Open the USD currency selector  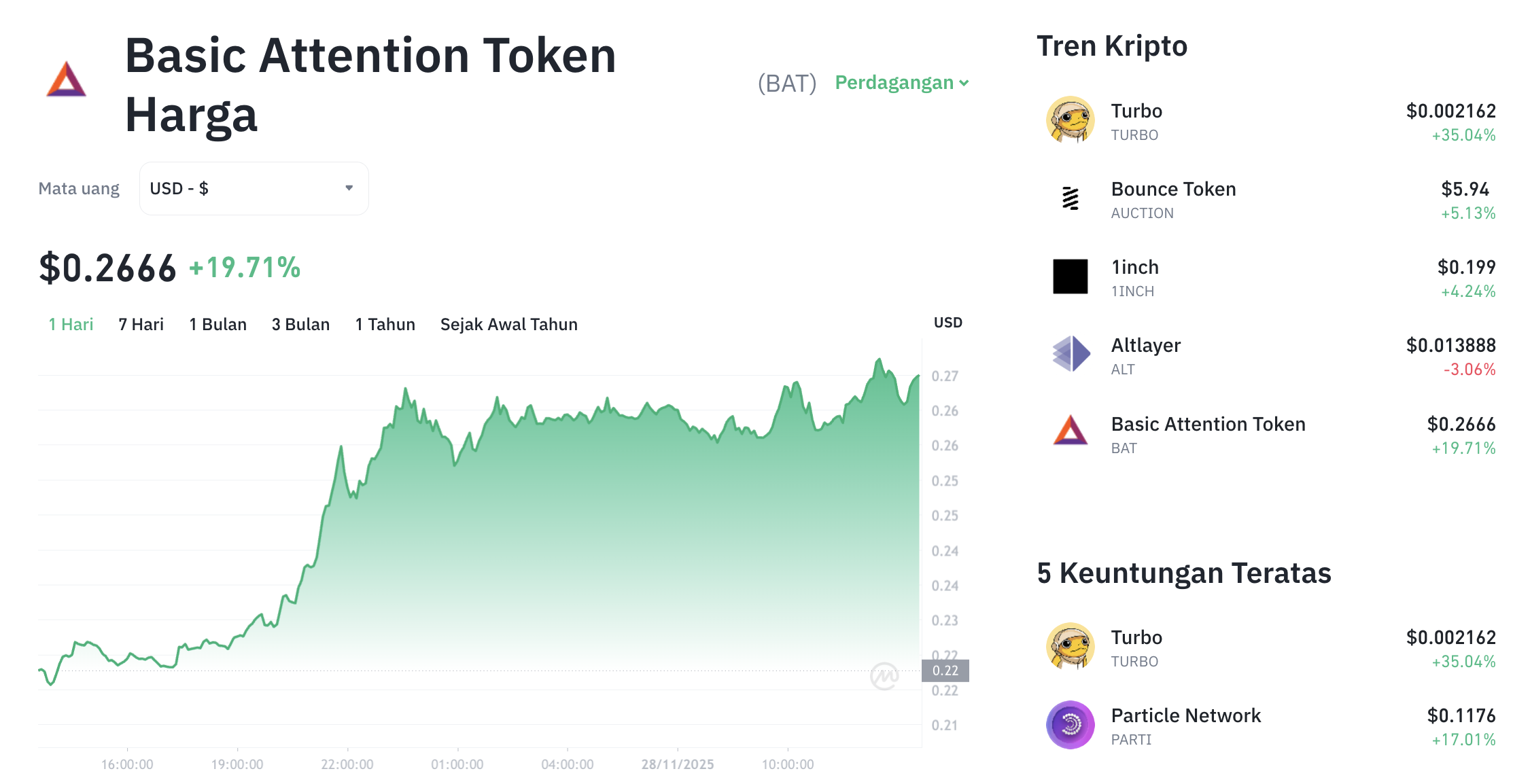pyautogui.click(x=254, y=188)
